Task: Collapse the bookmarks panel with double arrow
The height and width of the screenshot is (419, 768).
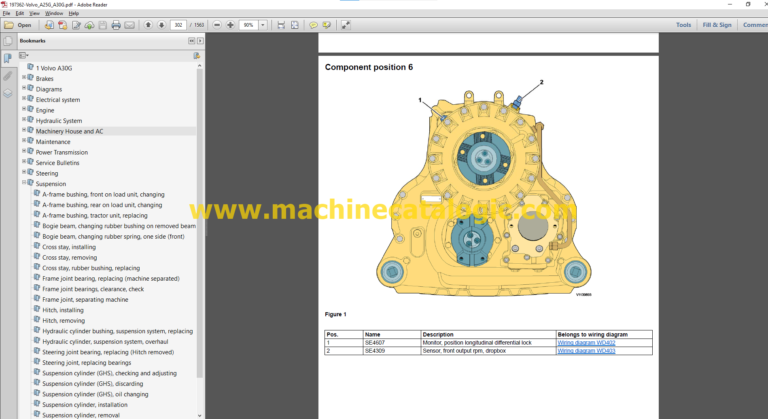Action: (192, 41)
